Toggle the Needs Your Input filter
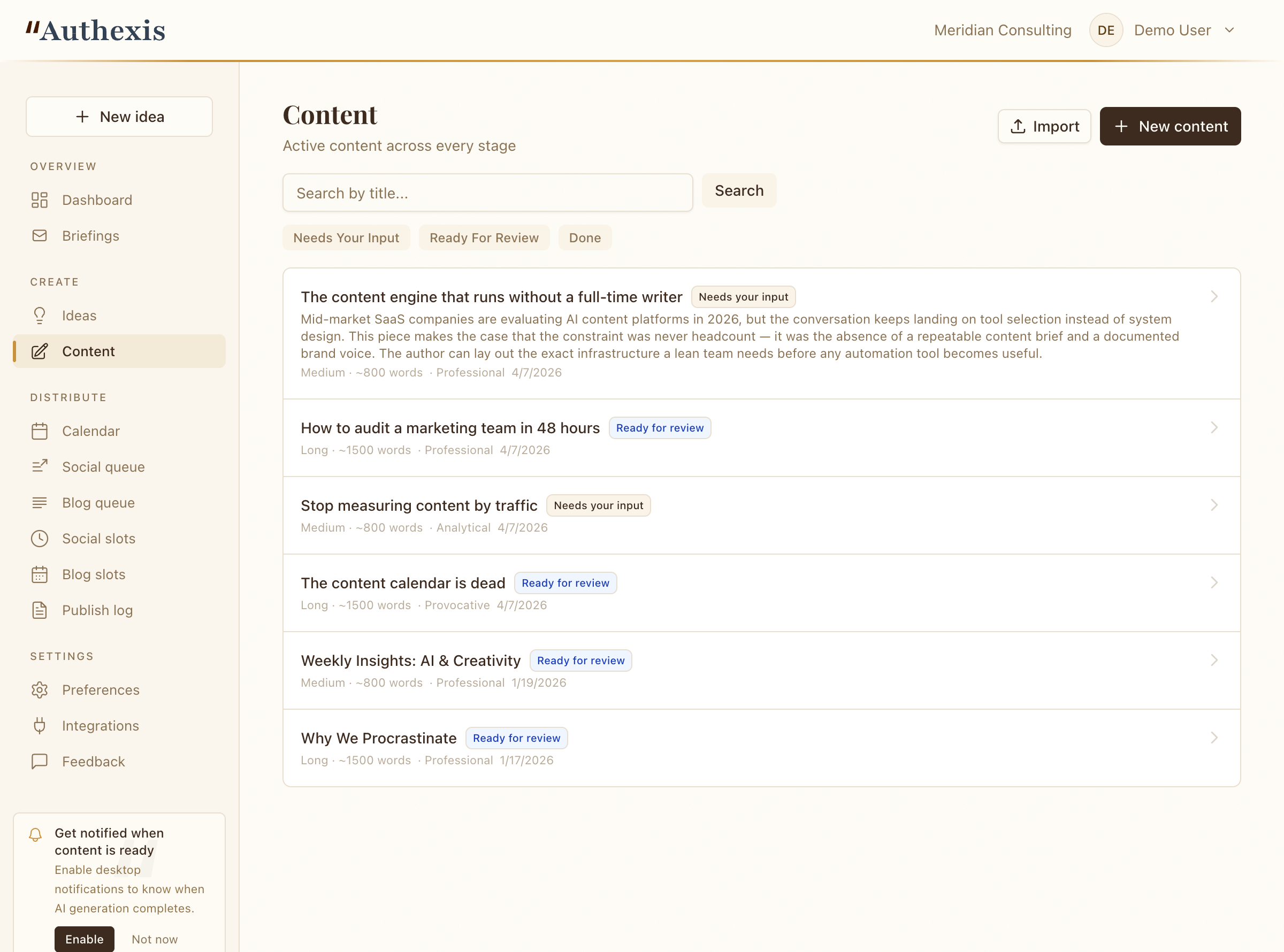 tap(346, 238)
